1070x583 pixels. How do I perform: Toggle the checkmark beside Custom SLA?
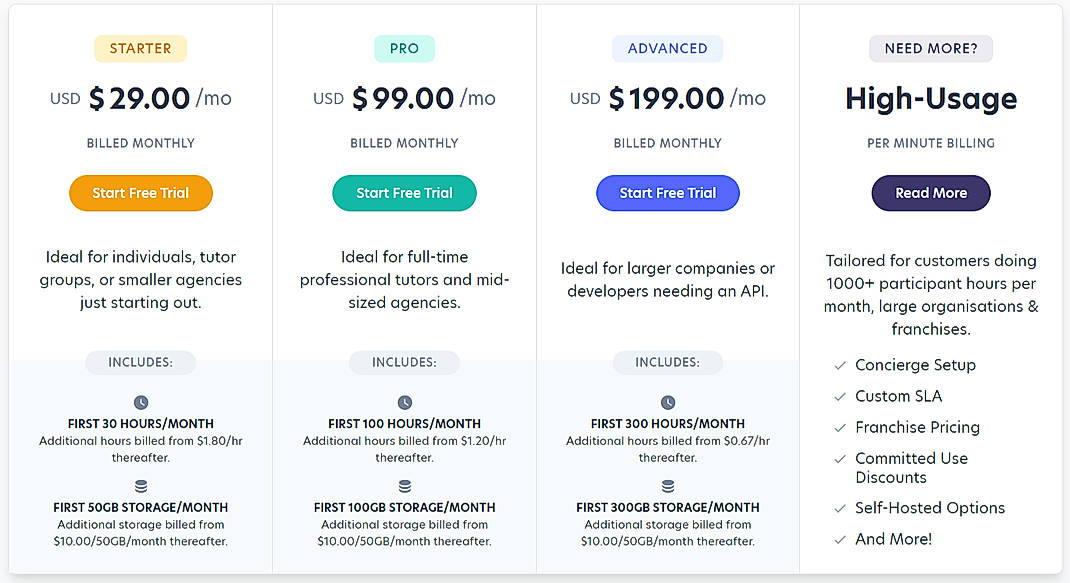[x=840, y=396]
